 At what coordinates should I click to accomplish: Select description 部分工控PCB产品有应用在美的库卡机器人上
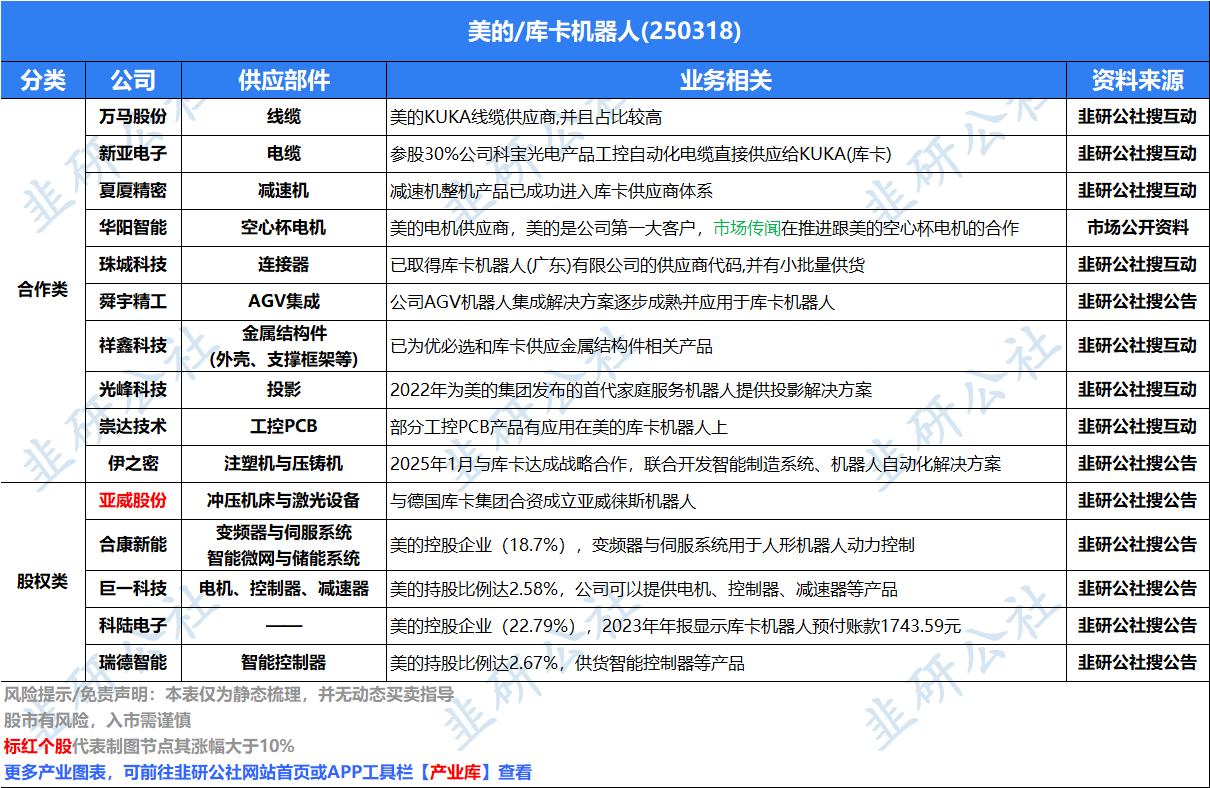(558, 427)
